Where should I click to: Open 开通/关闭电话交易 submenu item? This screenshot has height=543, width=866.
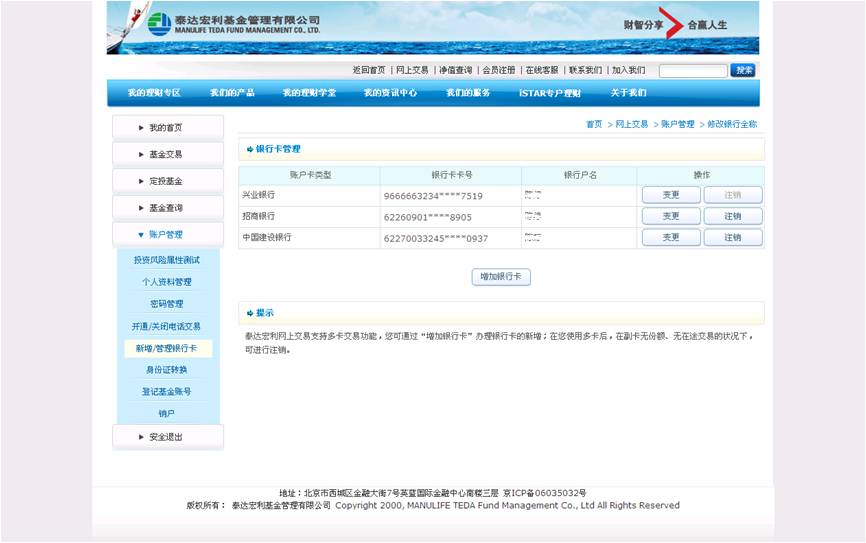[166, 326]
